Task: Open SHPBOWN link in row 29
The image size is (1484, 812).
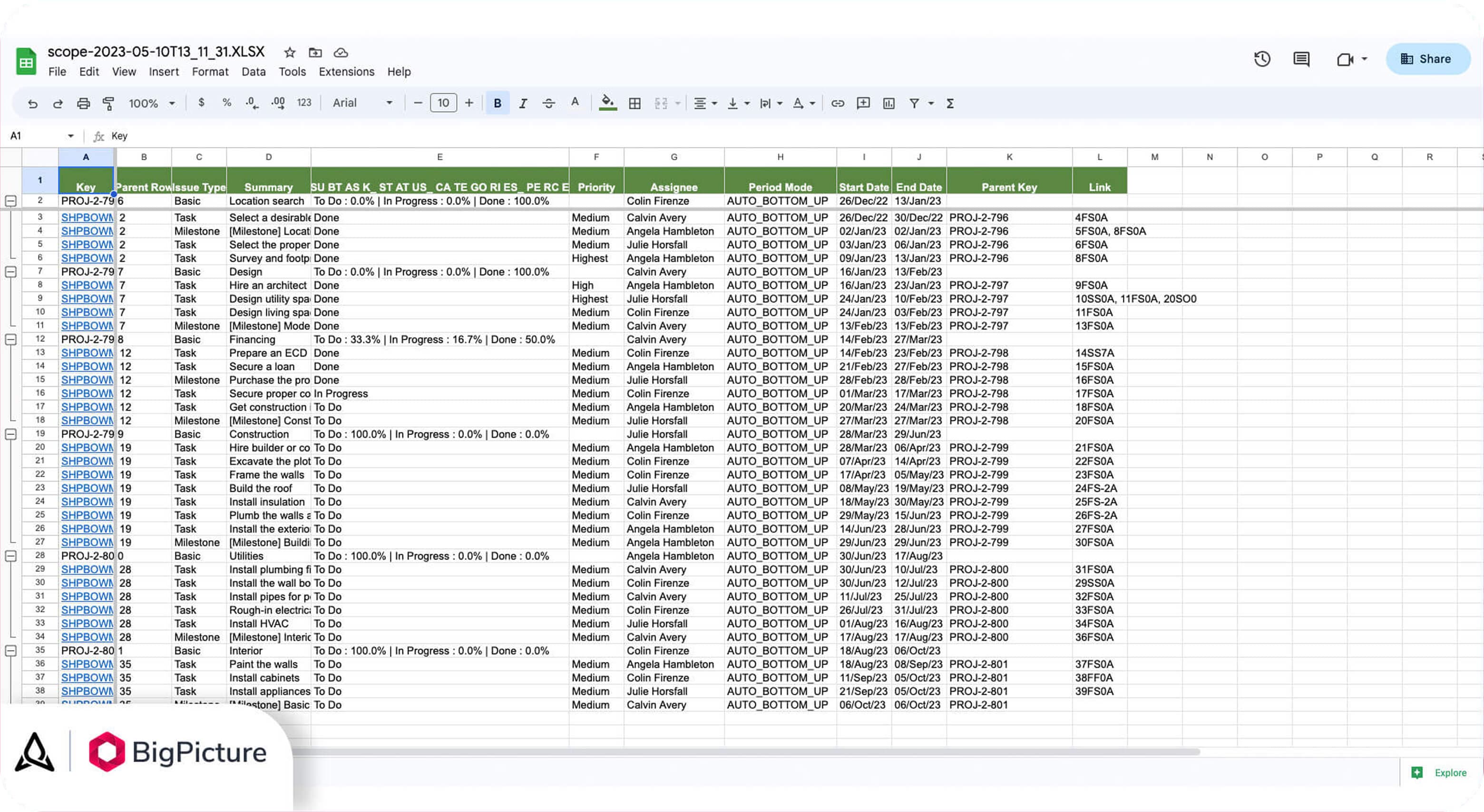Action: (87, 570)
